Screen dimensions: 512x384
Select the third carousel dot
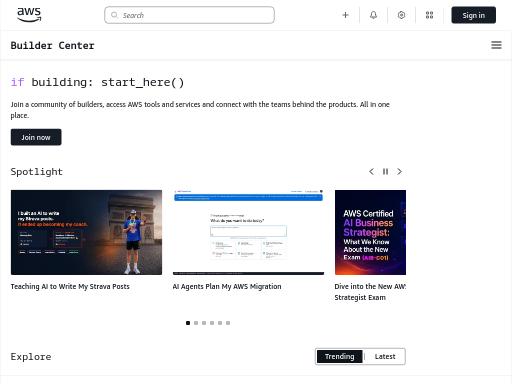tap(204, 323)
